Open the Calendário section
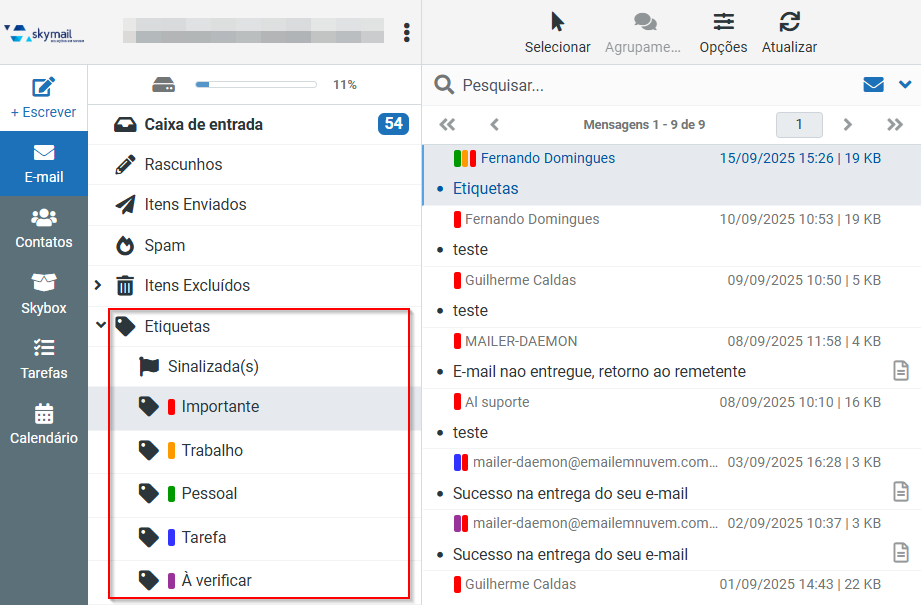Image resolution: width=921 pixels, height=605 pixels. (x=43, y=424)
